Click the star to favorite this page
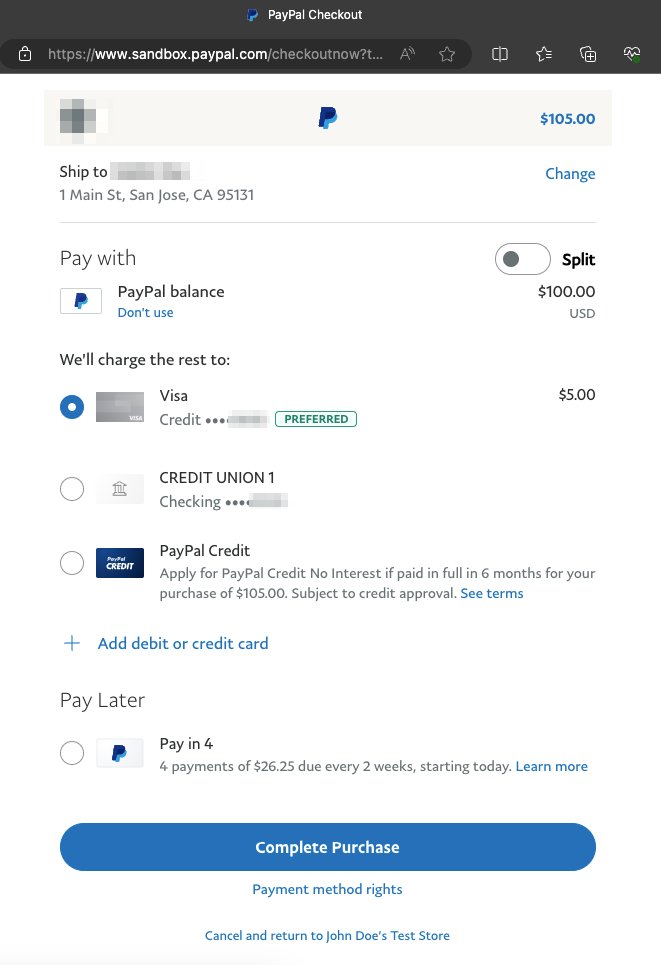 (447, 54)
